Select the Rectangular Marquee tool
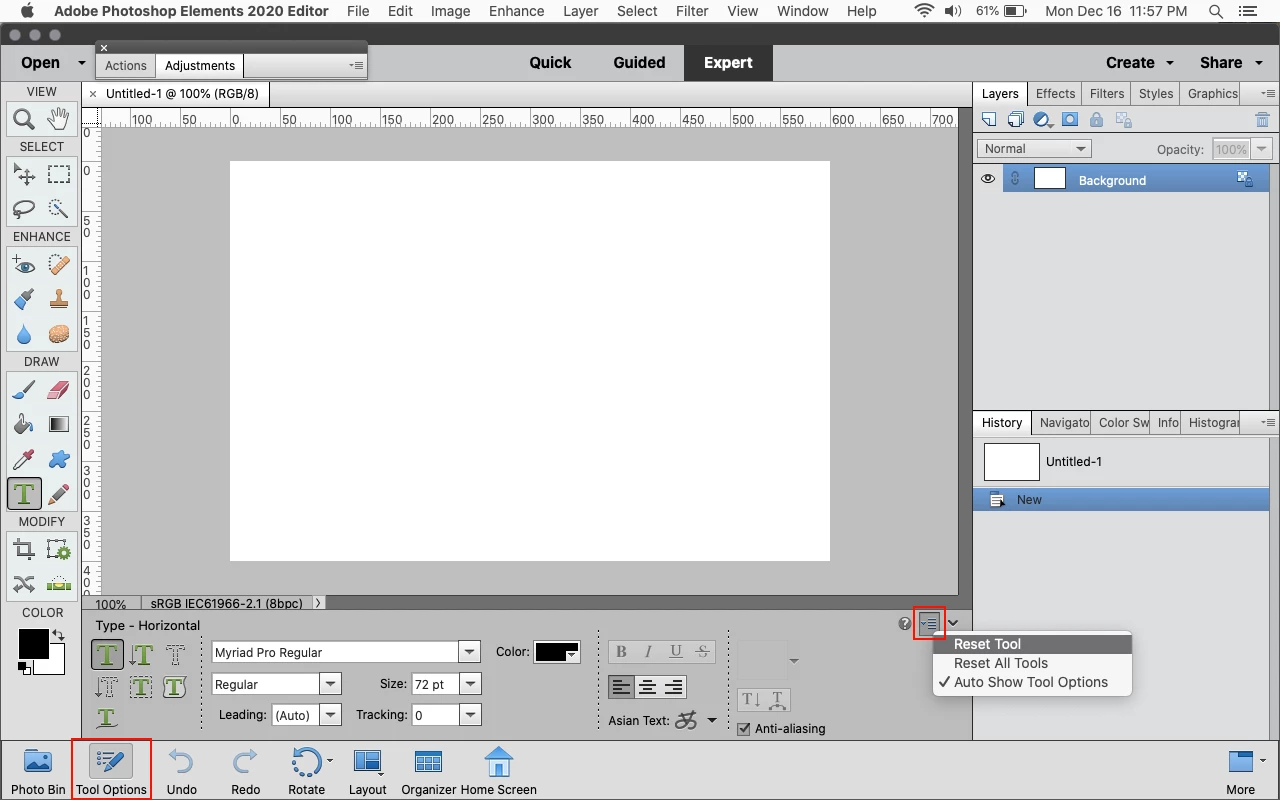The image size is (1280, 800). [59, 174]
